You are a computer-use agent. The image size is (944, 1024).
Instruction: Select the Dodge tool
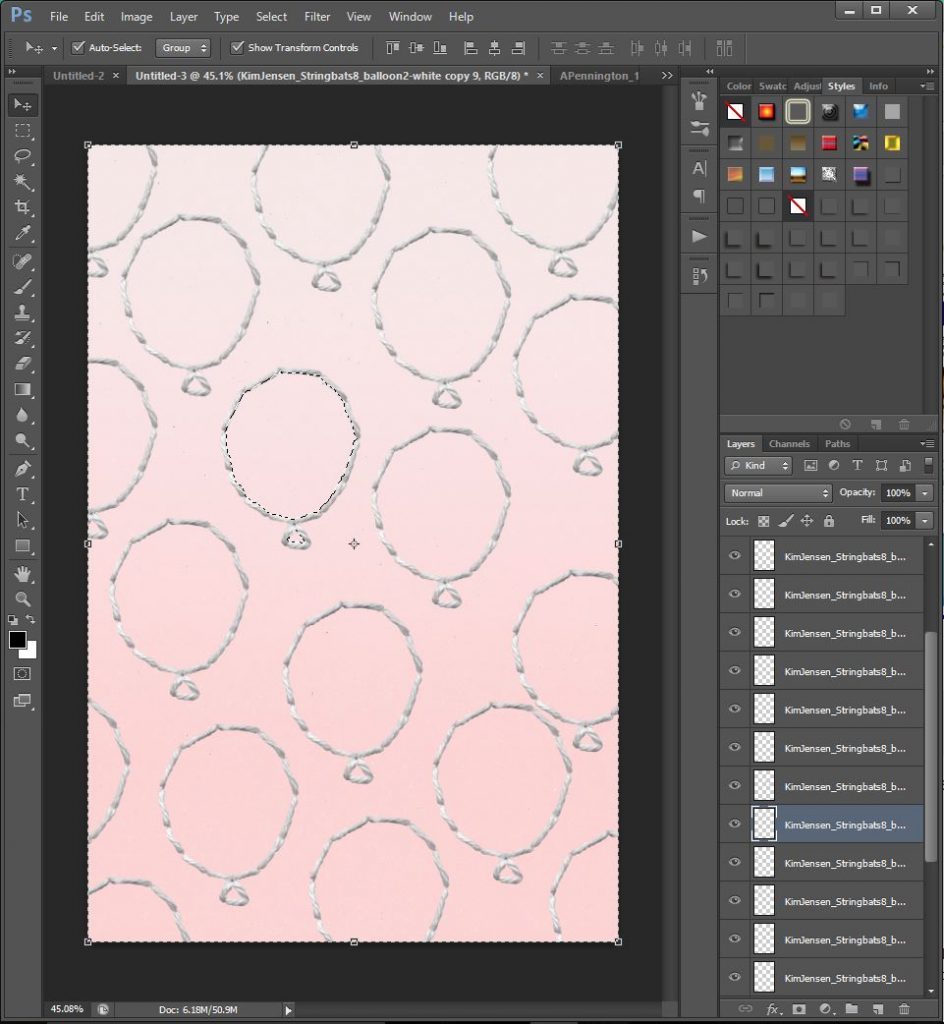tap(22, 441)
